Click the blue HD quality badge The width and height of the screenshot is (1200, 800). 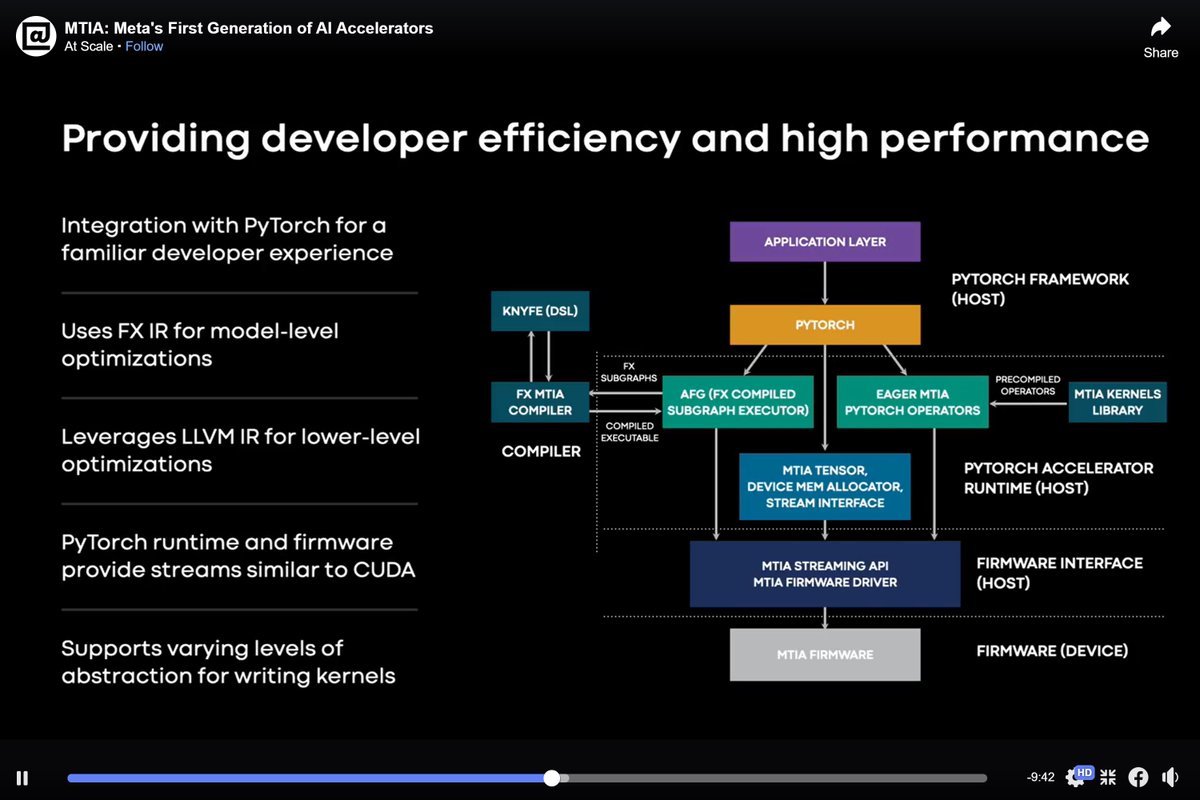coord(1083,772)
